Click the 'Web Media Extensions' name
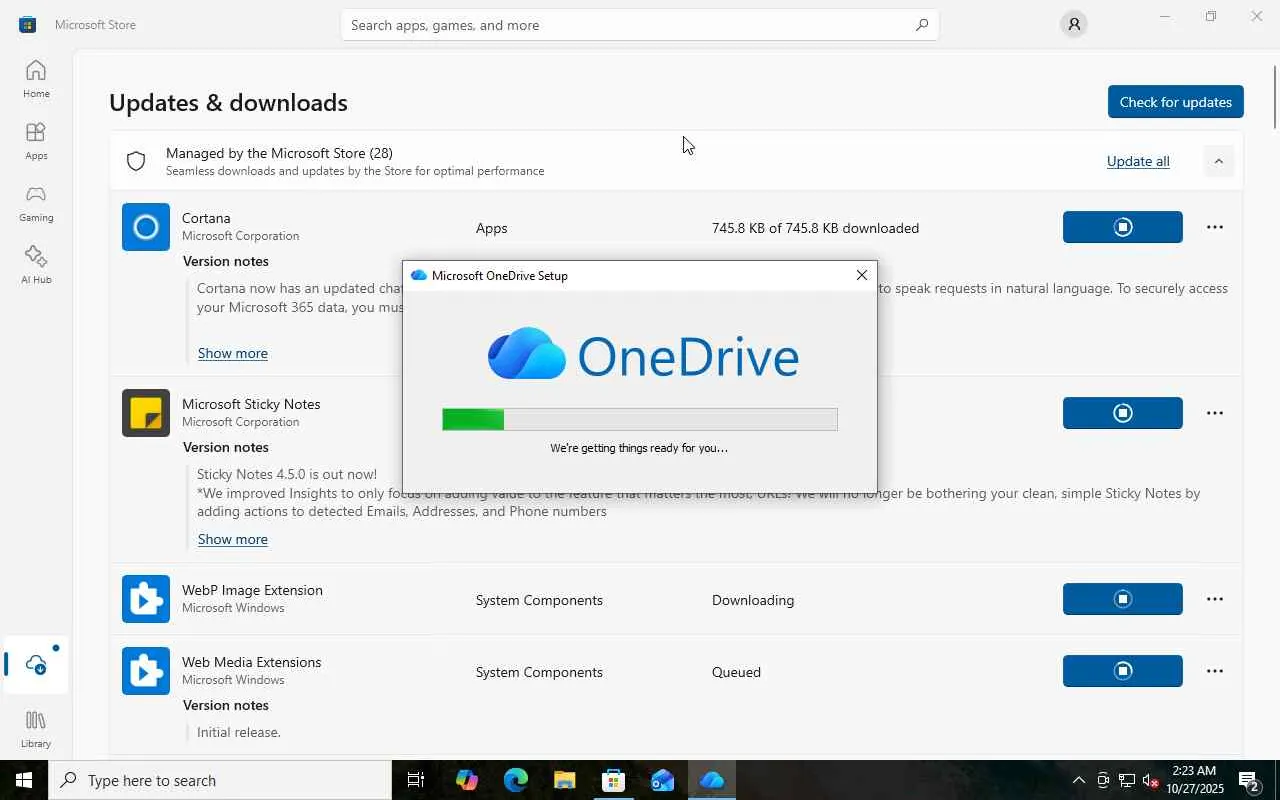The width and height of the screenshot is (1280, 800). pos(251,662)
